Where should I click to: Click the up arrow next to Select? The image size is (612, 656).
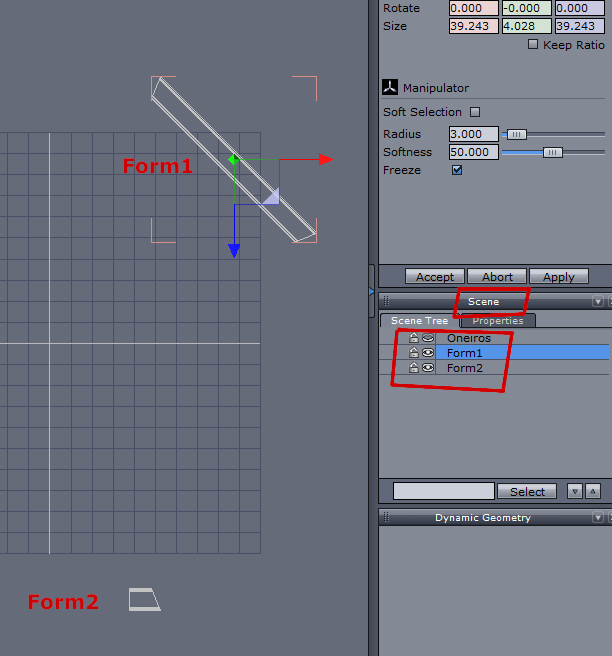[593, 491]
